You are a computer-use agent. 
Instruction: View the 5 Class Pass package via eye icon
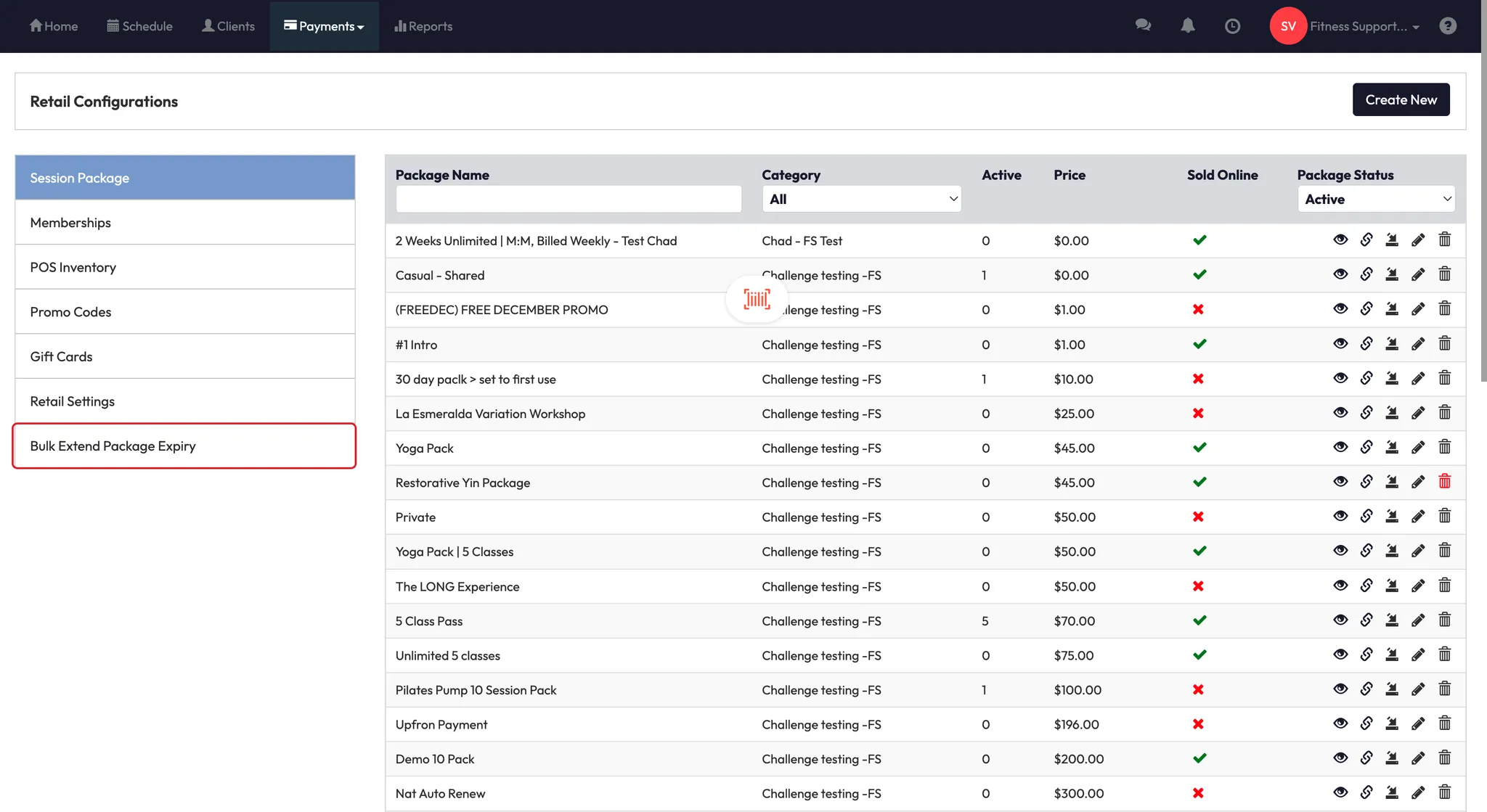pyautogui.click(x=1340, y=620)
